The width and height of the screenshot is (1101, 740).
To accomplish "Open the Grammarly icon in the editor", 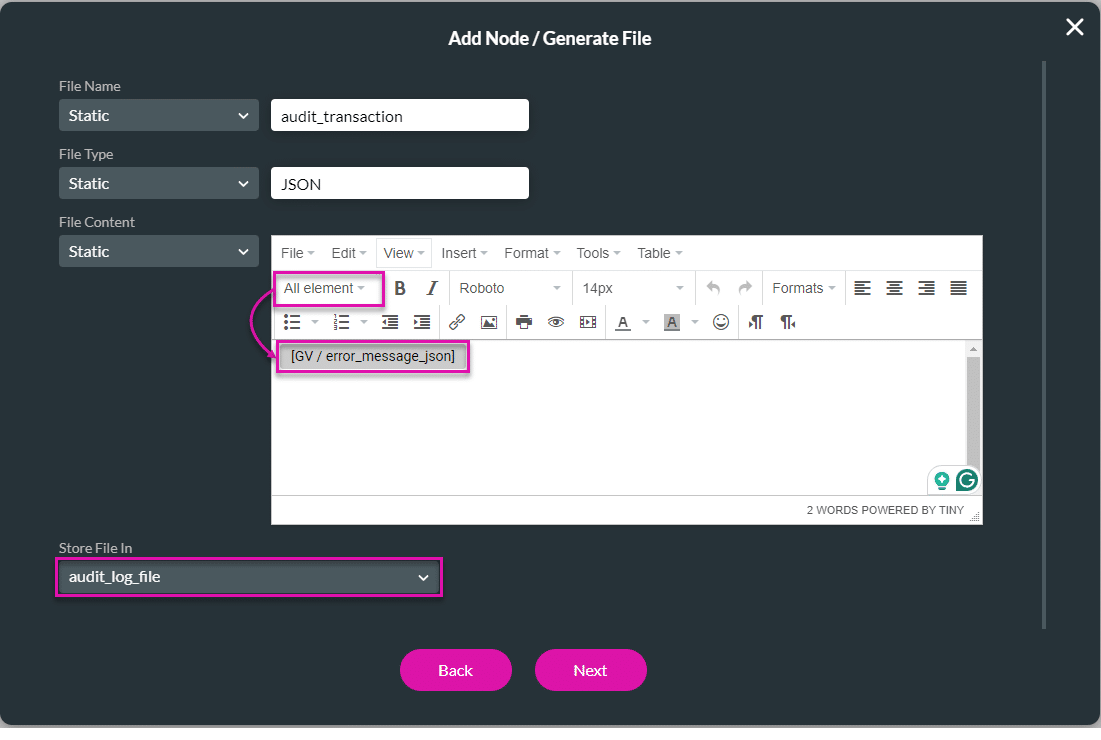I will tap(968, 480).
